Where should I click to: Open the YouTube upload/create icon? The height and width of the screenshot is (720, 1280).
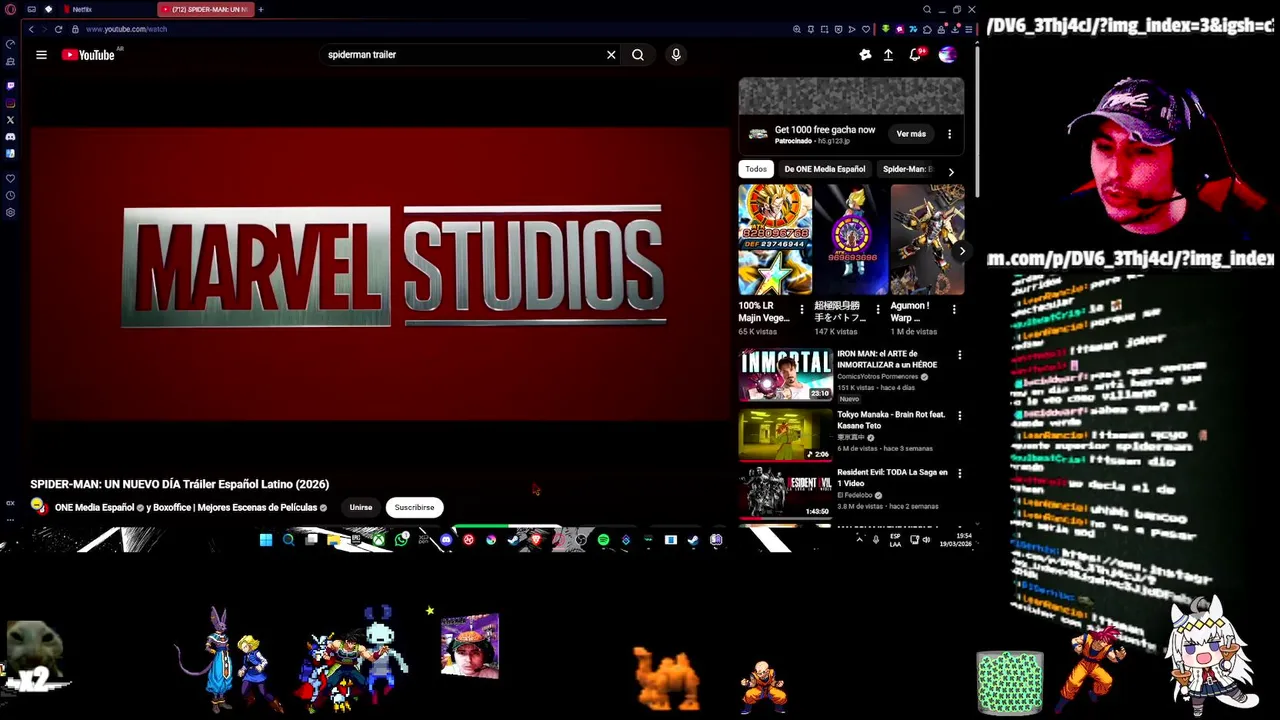(888, 55)
